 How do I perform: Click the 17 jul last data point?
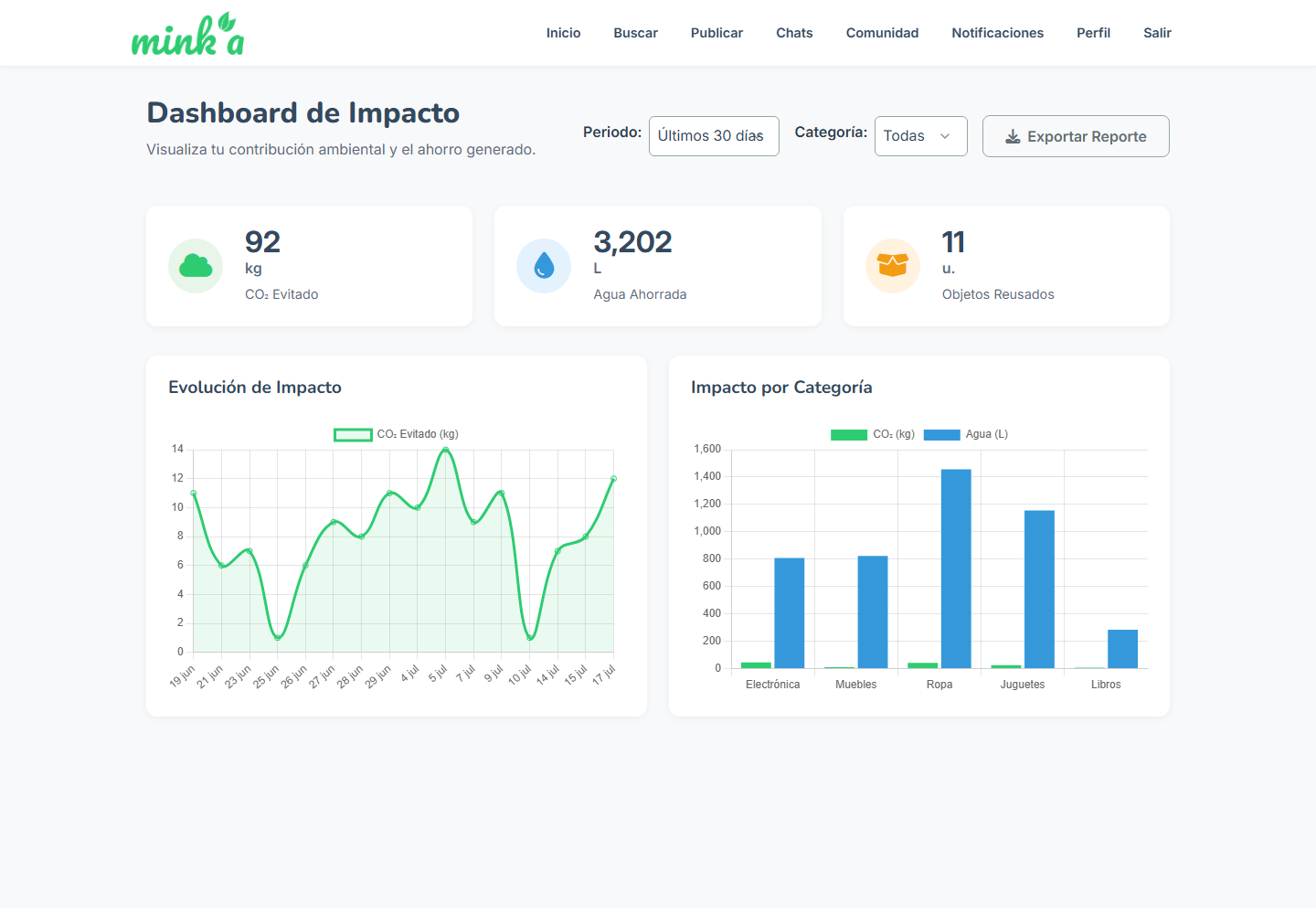[x=614, y=479]
